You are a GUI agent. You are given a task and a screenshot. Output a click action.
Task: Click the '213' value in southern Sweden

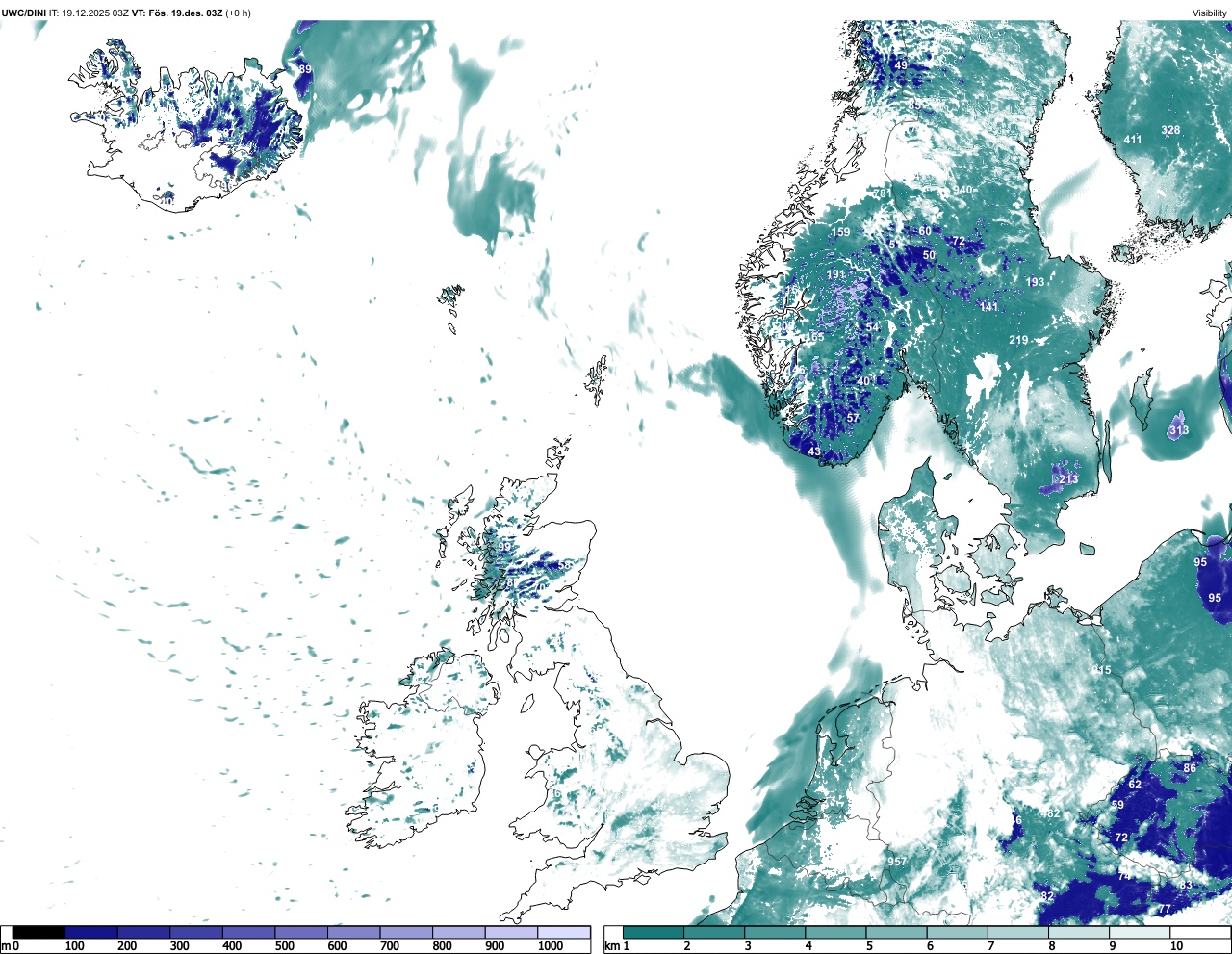tap(1068, 479)
